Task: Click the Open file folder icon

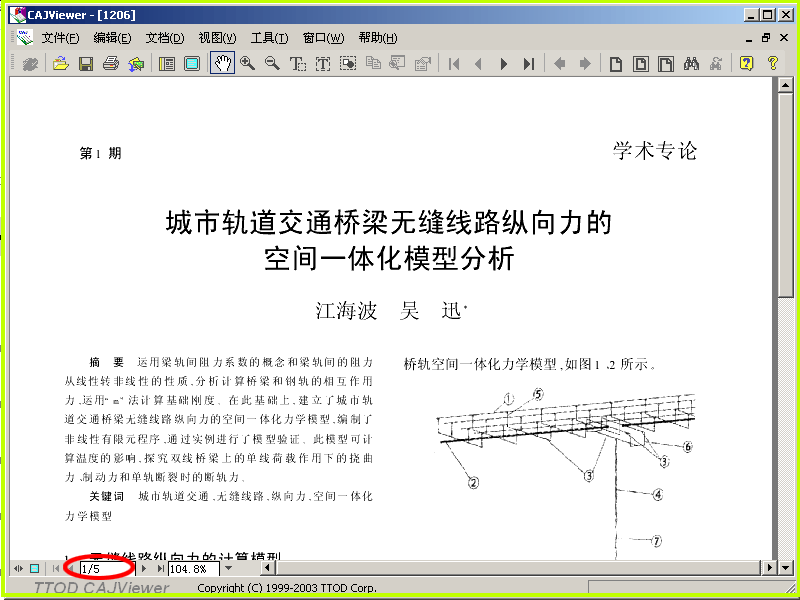Action: pyautogui.click(x=60, y=64)
